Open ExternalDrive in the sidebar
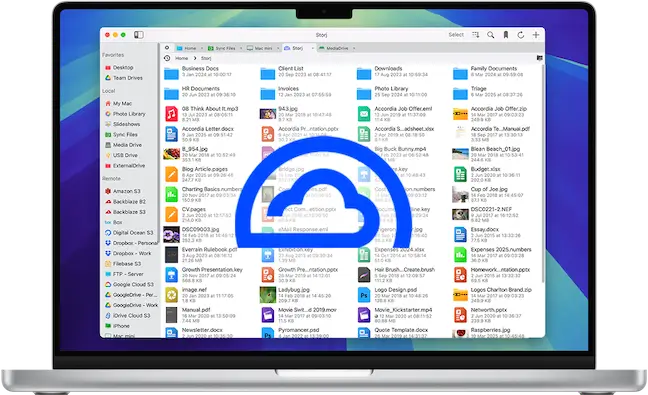This screenshot has height=395, width=648. (125, 165)
